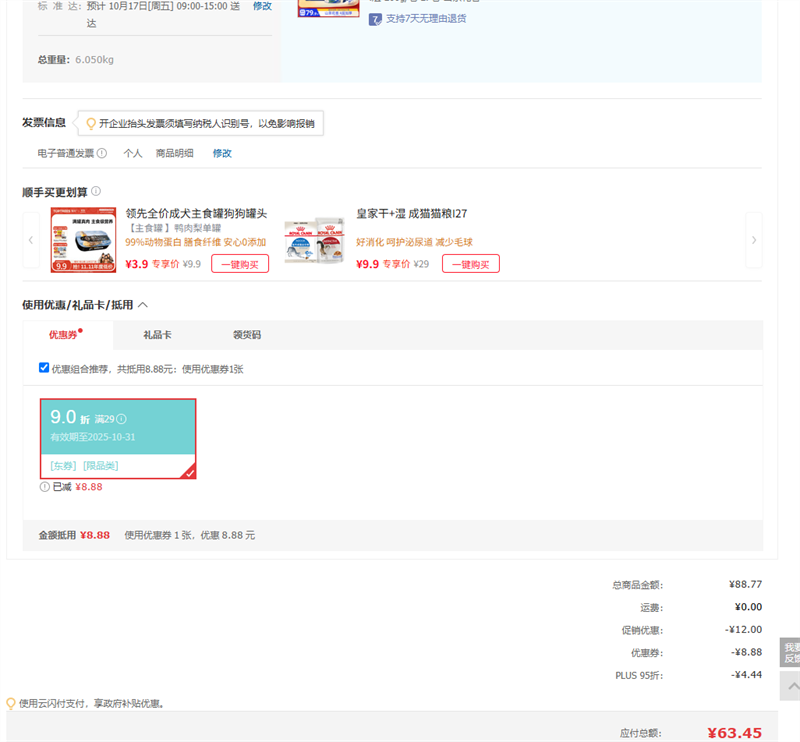Switch to the 领货码 tab
800x742 pixels.
pos(246,335)
